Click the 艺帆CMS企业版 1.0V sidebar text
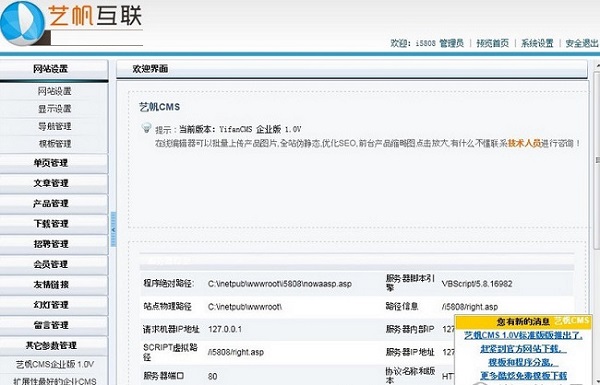600x385 pixels. coord(55,364)
